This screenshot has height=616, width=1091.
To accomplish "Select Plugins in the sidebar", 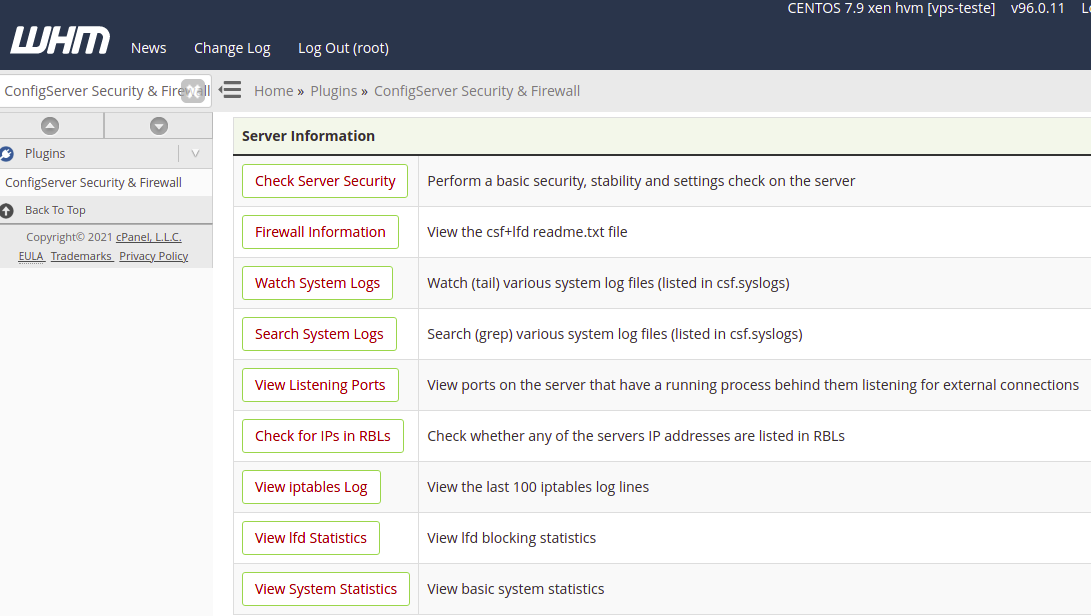I will pos(45,154).
